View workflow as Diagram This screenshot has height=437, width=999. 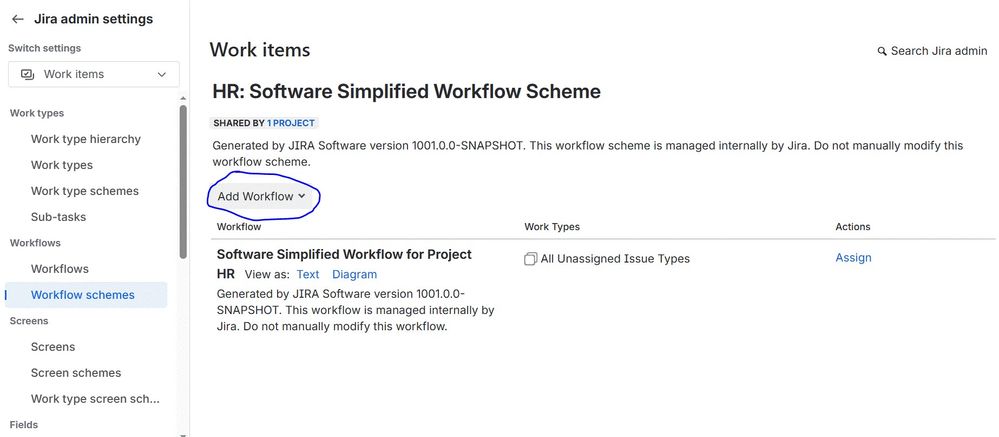(x=354, y=275)
